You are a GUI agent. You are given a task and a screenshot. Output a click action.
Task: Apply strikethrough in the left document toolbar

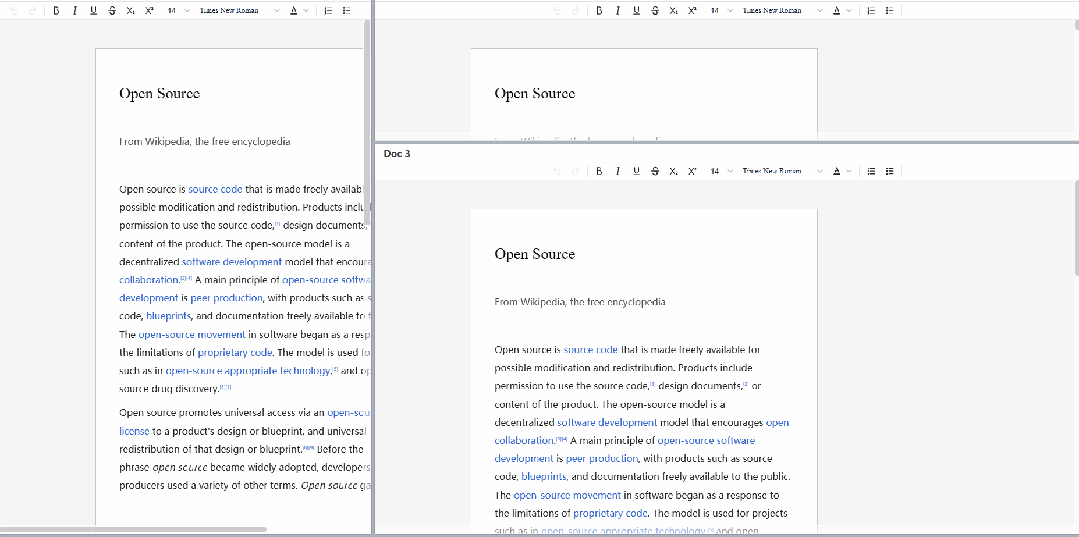(x=111, y=10)
